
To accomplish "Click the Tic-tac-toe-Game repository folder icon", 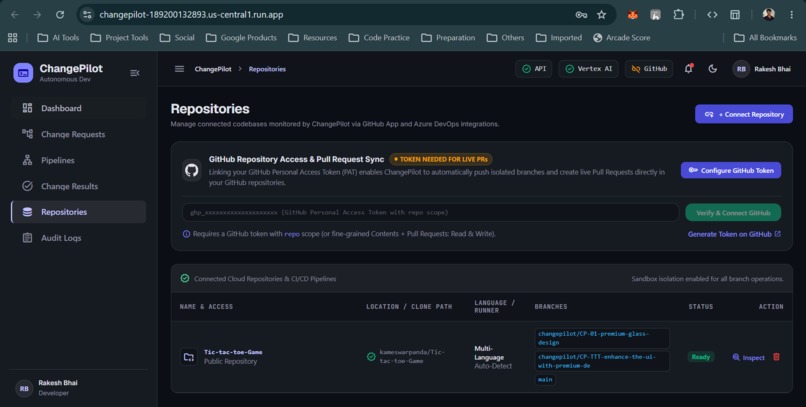I will click(x=189, y=357).
